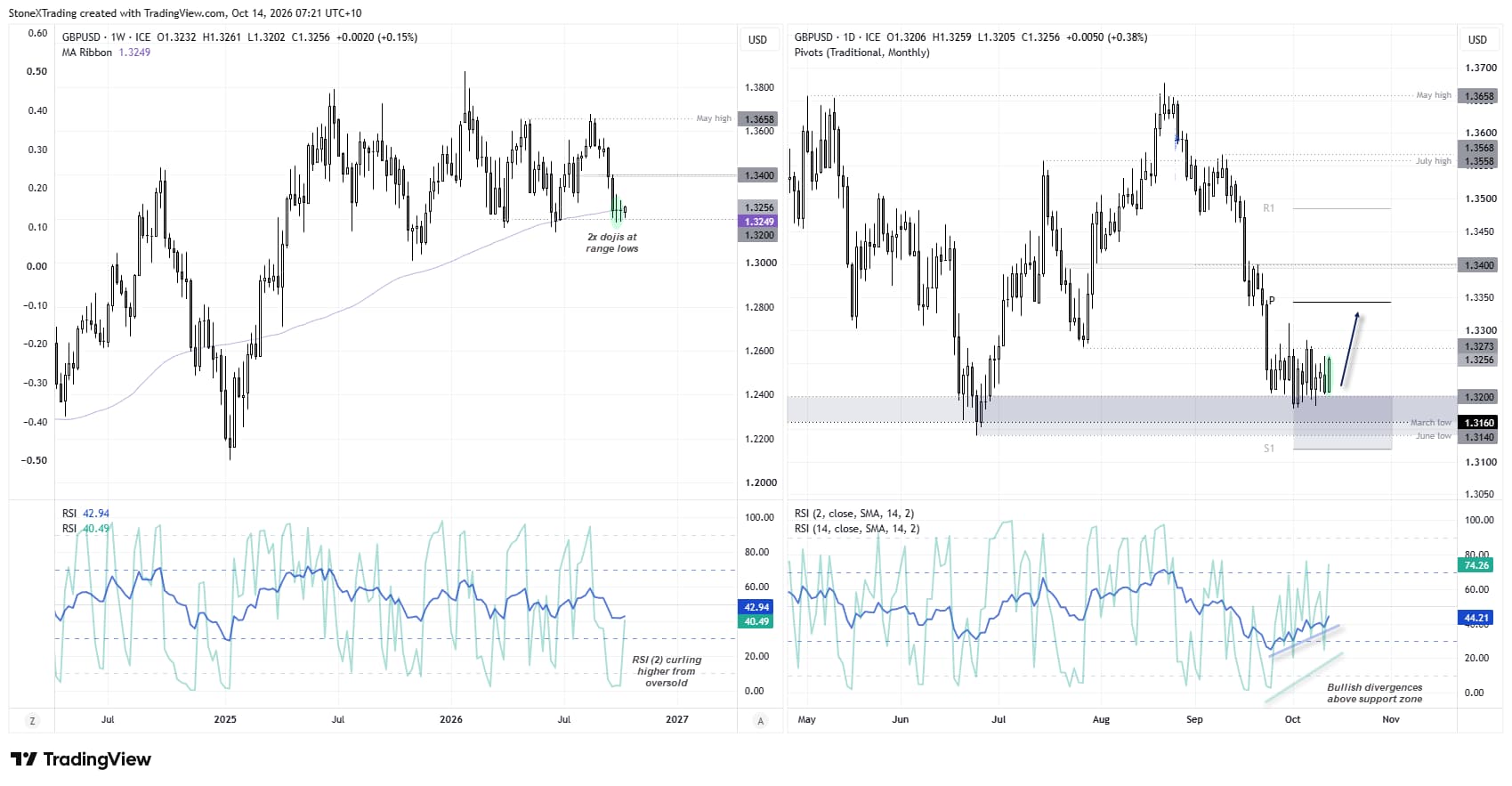Screen dimensions: 1512x786
Task: Click the StoneXTrading created with TradingView.com header
Action: (185, 13)
